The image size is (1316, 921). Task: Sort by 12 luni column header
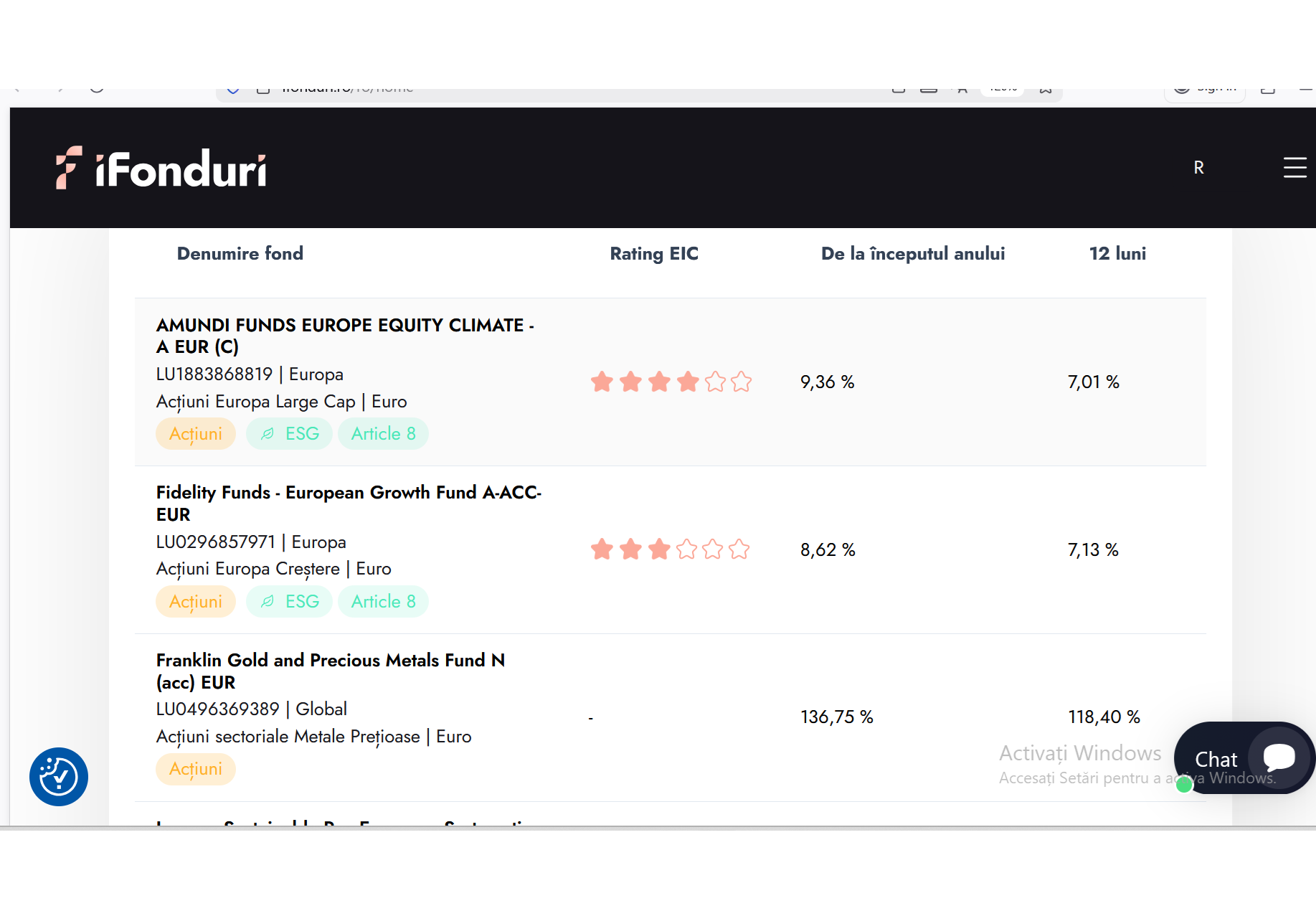click(1117, 253)
